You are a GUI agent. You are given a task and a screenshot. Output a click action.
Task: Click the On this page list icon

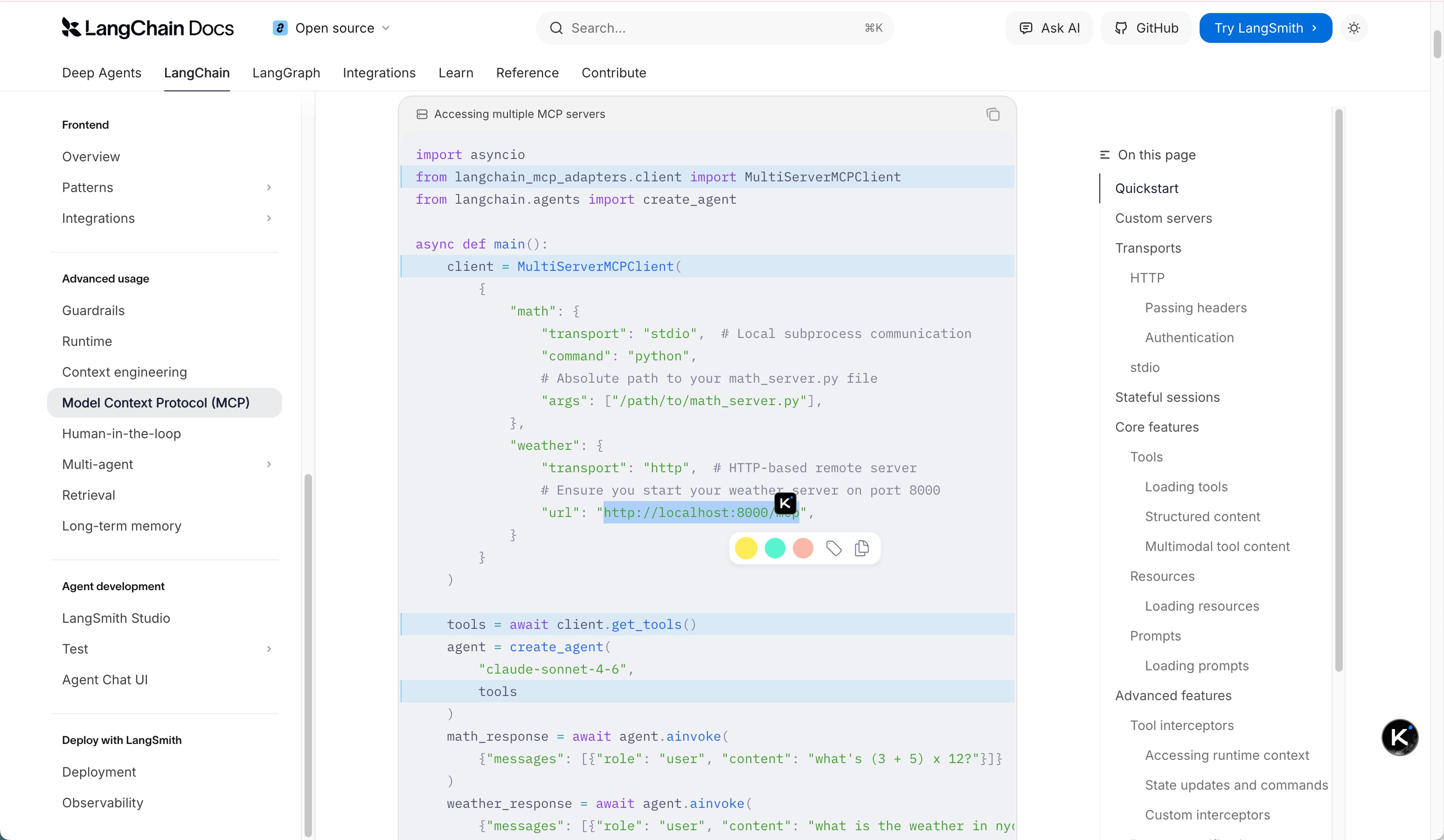point(1104,155)
